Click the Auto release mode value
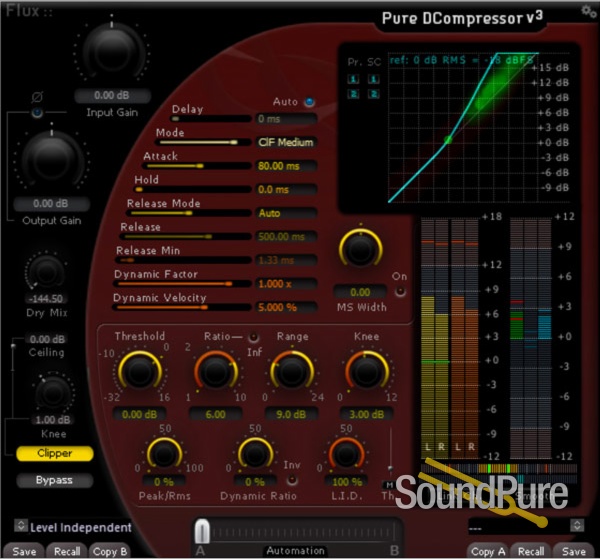 [x=286, y=213]
